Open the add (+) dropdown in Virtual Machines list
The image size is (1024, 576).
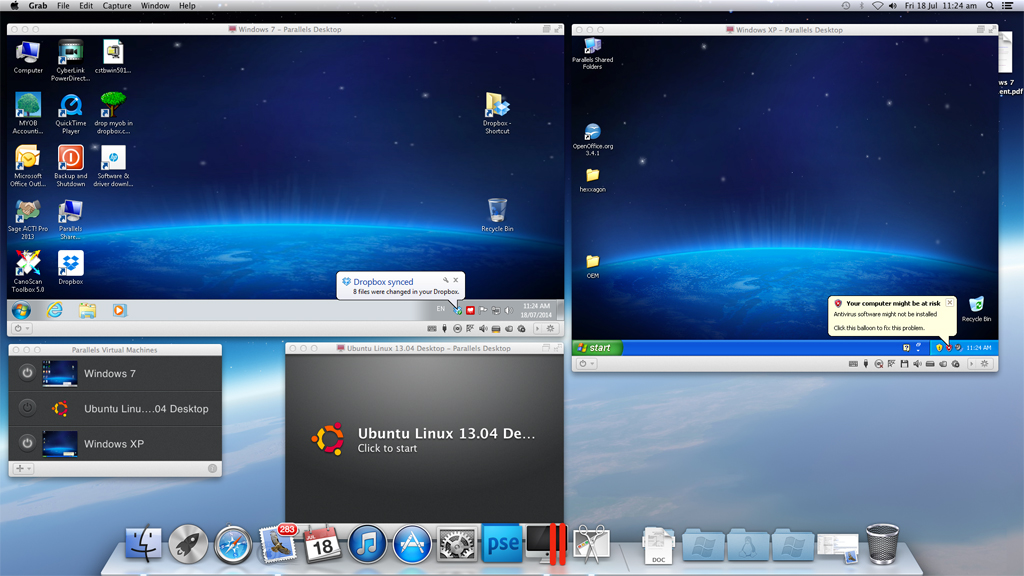[24, 468]
